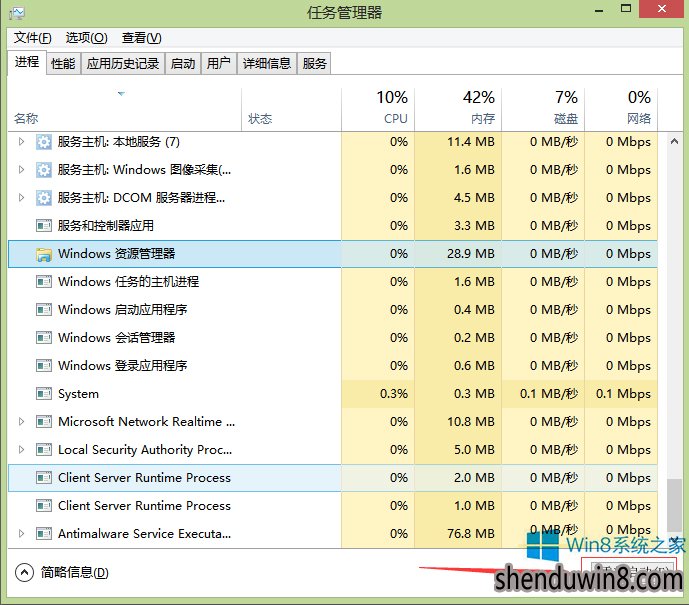Sort by 内存 column header
This screenshot has width=689, height=605.
pyautogui.click(x=458, y=110)
